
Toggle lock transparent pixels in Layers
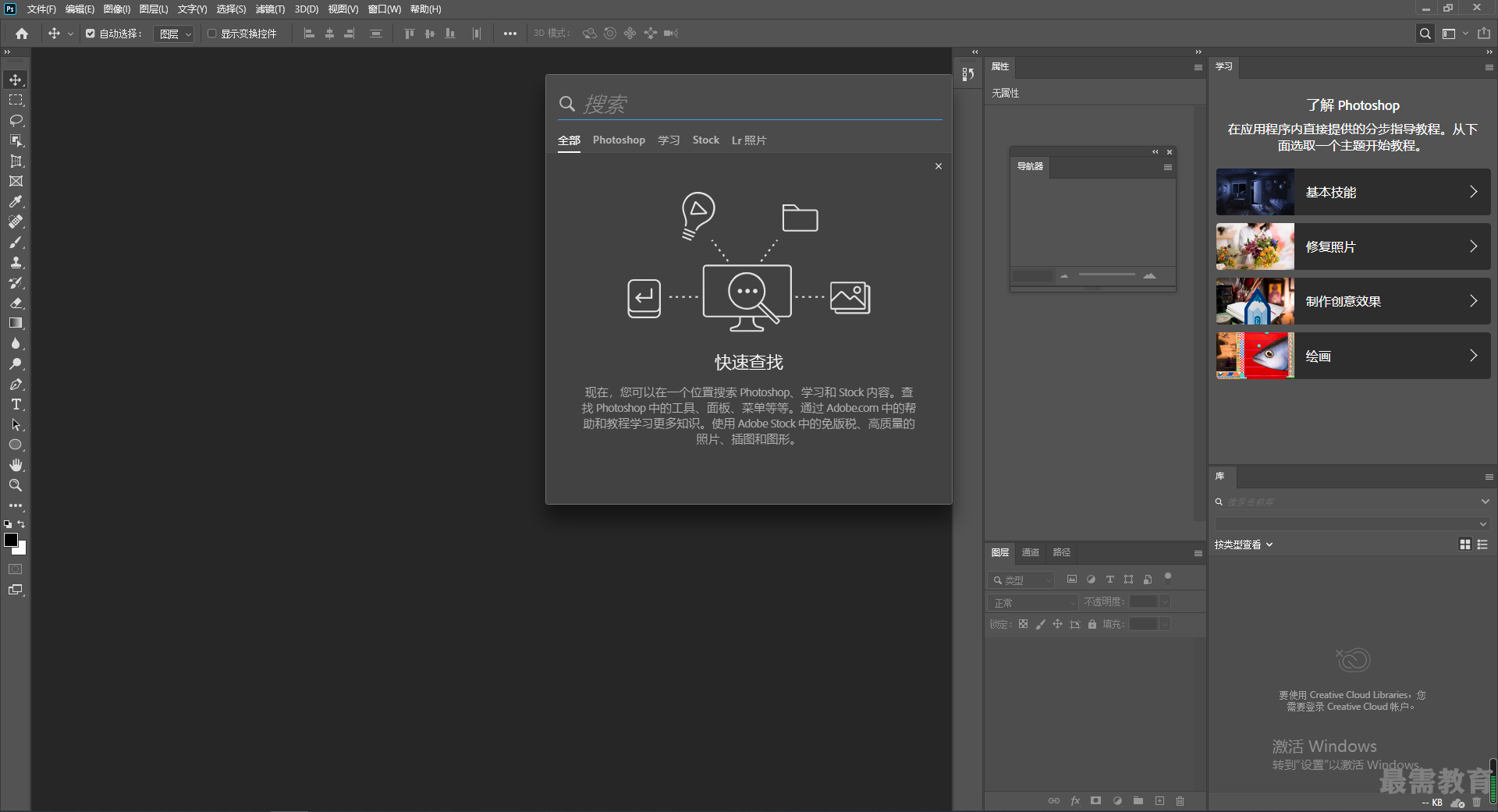tap(1023, 624)
